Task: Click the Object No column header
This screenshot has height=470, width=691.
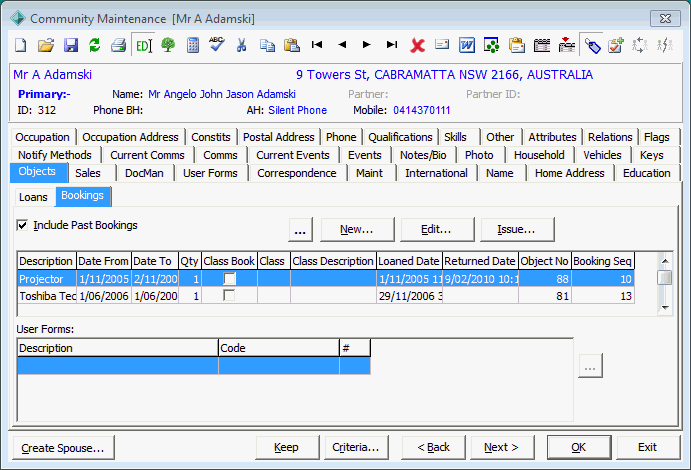Action: (x=545, y=261)
